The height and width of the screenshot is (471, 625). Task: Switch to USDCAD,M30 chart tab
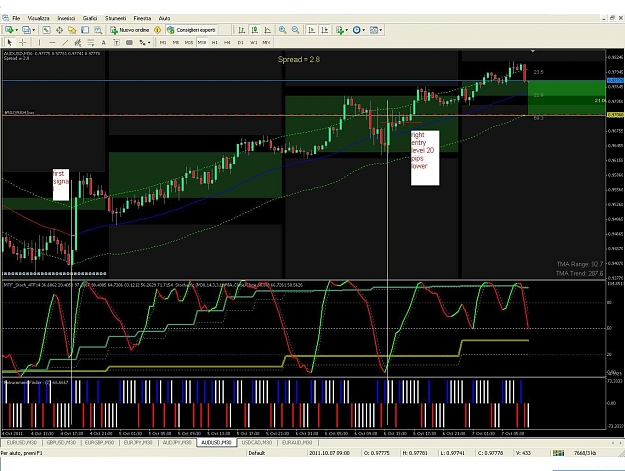257,443
